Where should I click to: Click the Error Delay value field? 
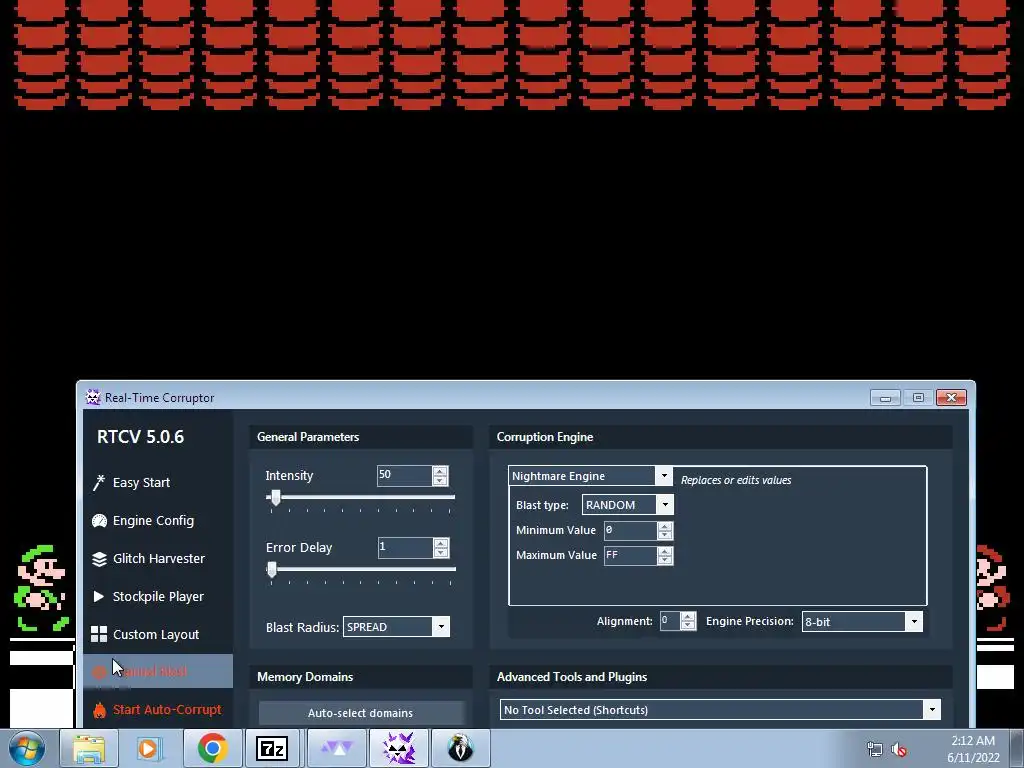[x=405, y=547]
